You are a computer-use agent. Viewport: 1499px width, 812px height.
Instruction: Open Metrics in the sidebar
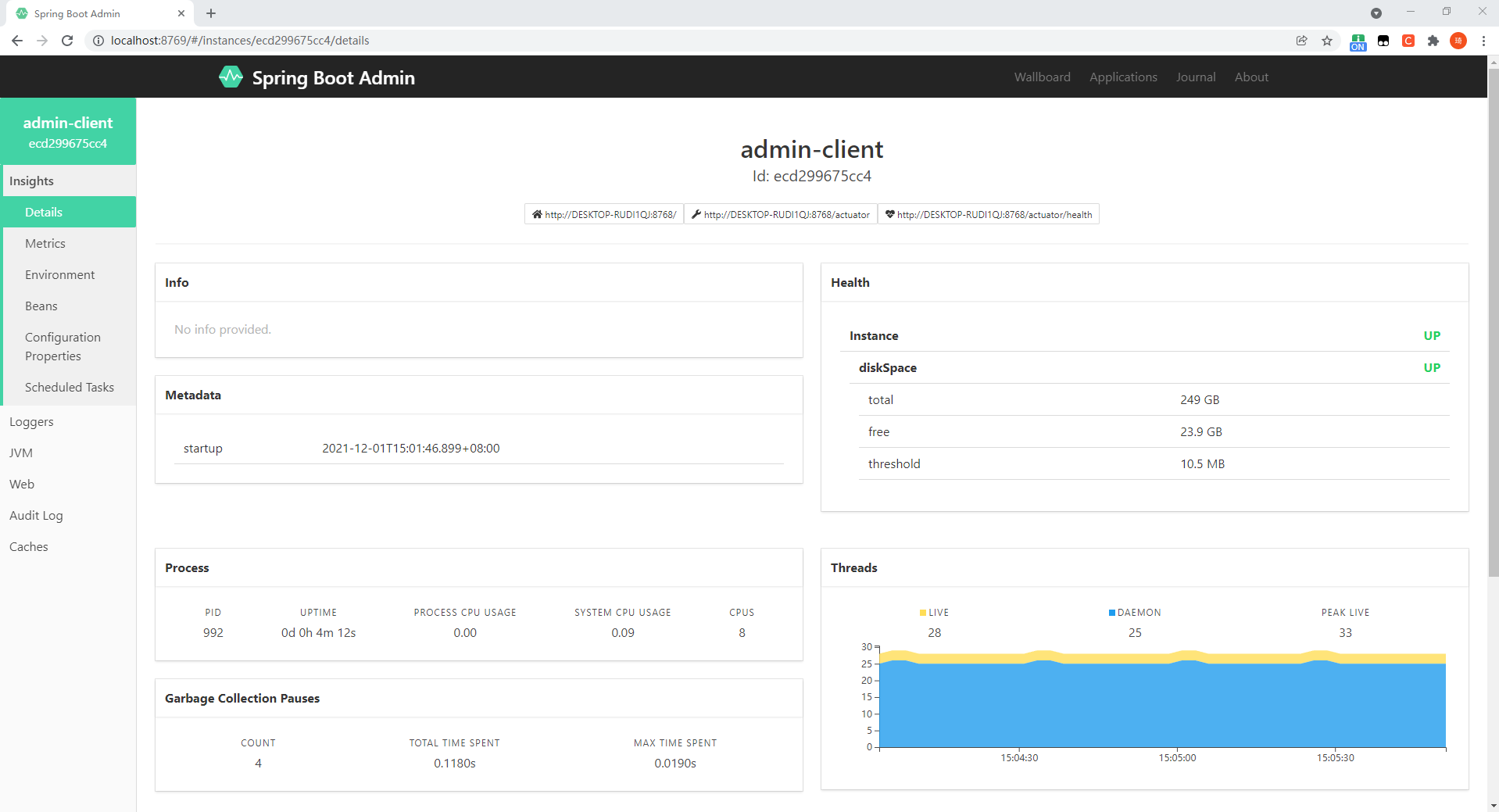pos(70,243)
